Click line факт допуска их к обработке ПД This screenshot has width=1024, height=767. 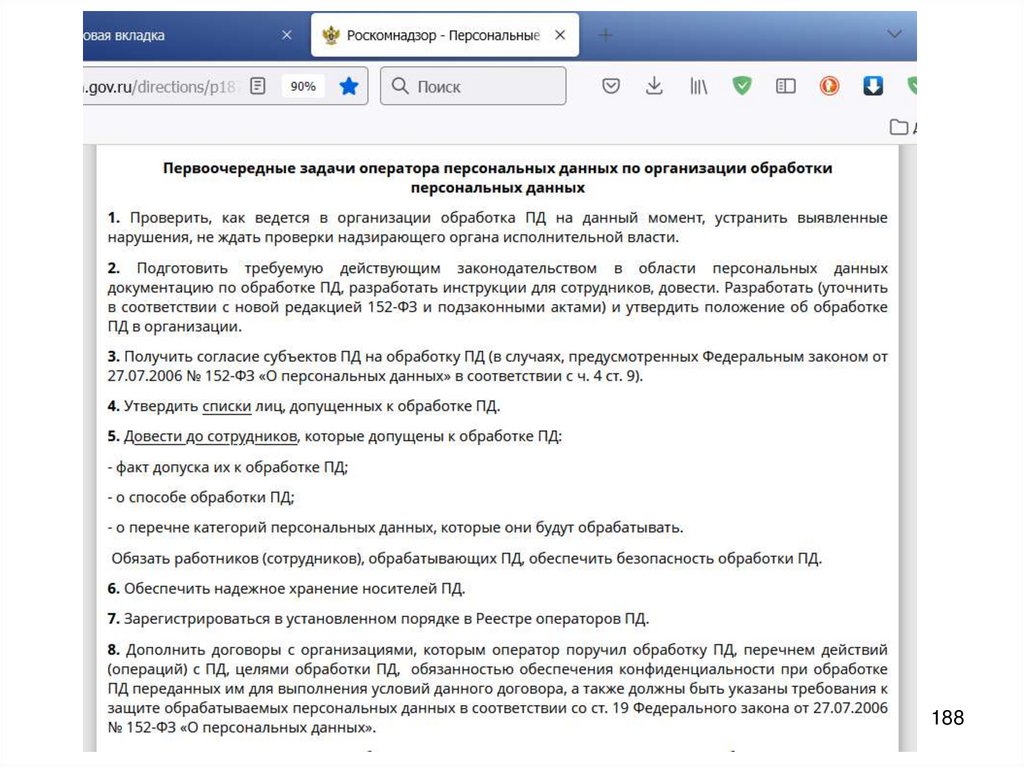[x=228, y=468]
